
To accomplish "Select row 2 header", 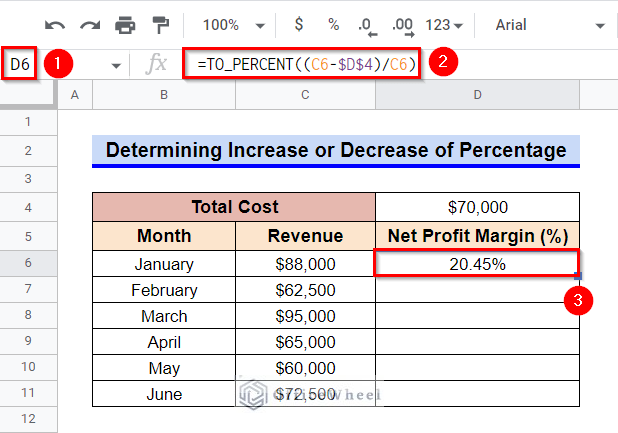I will (x=28, y=151).
